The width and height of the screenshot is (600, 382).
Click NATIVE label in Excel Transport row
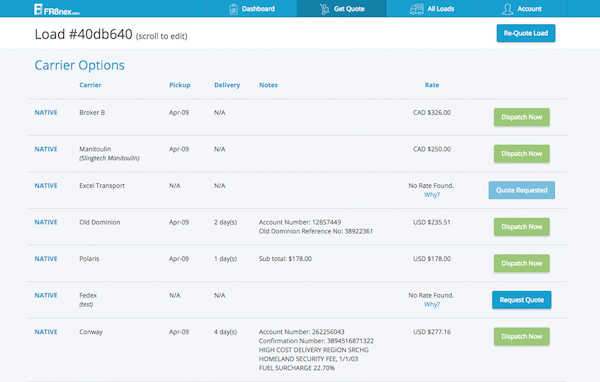coord(46,186)
